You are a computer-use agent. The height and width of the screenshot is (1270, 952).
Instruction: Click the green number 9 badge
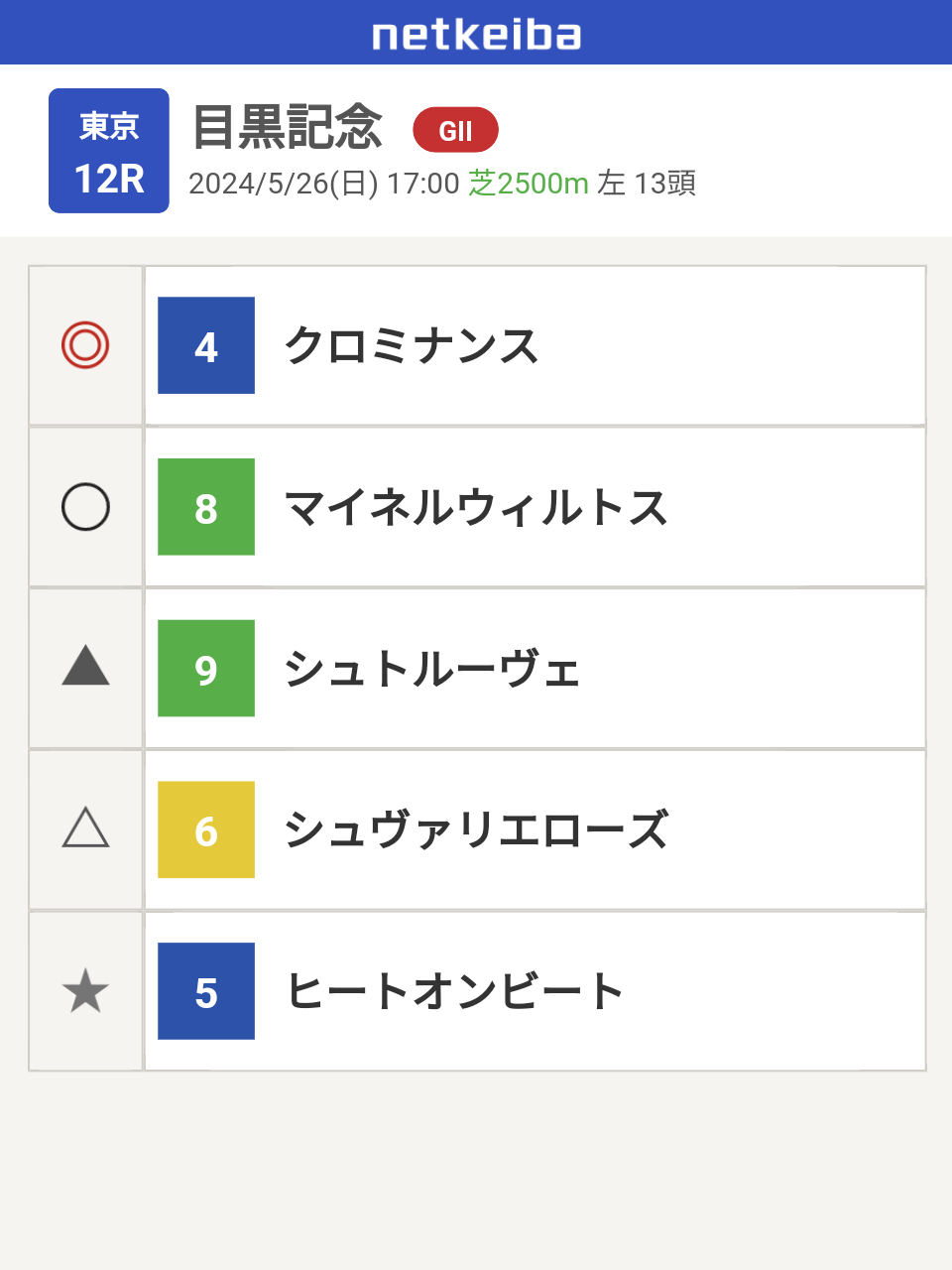(x=206, y=669)
